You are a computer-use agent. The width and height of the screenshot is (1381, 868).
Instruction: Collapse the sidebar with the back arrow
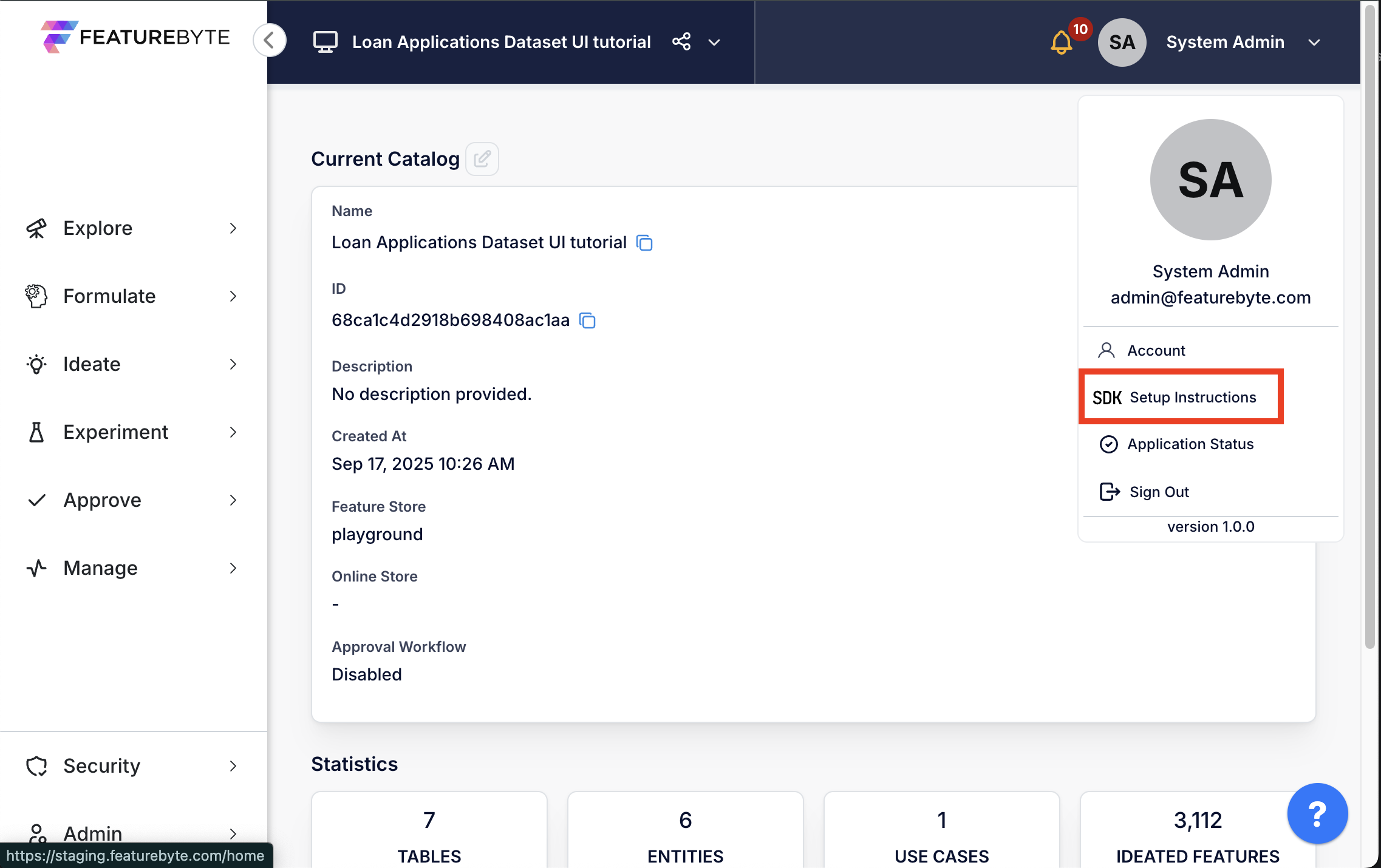tap(269, 41)
